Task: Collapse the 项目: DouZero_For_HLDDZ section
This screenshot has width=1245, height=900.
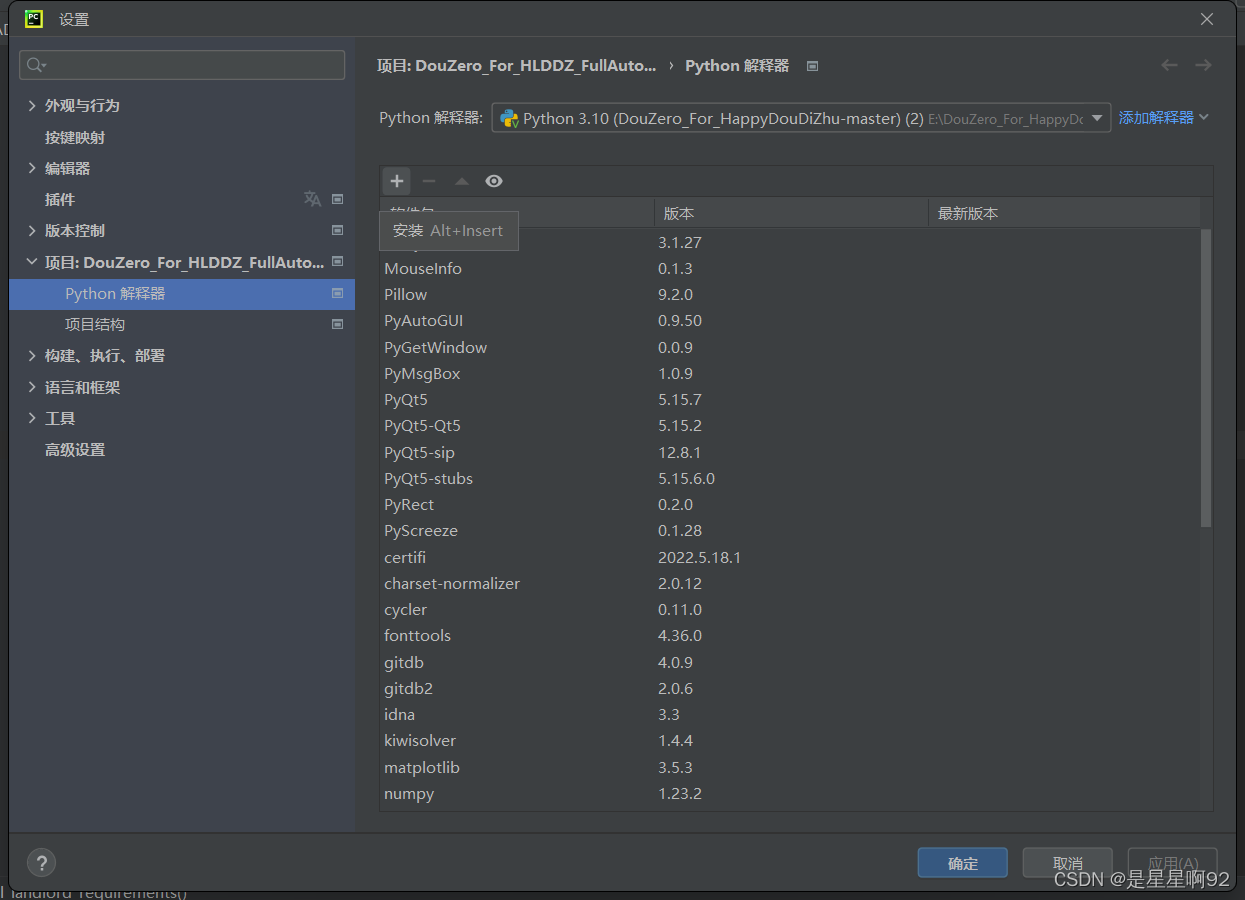Action: point(32,262)
